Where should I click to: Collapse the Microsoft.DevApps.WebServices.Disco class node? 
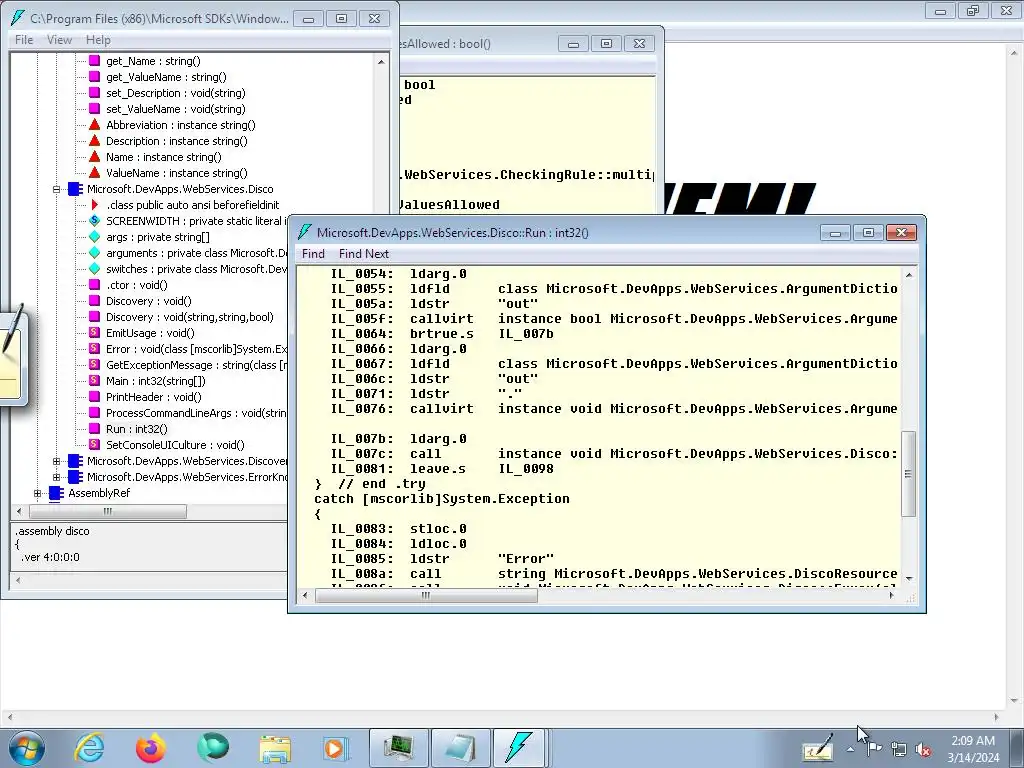point(56,189)
